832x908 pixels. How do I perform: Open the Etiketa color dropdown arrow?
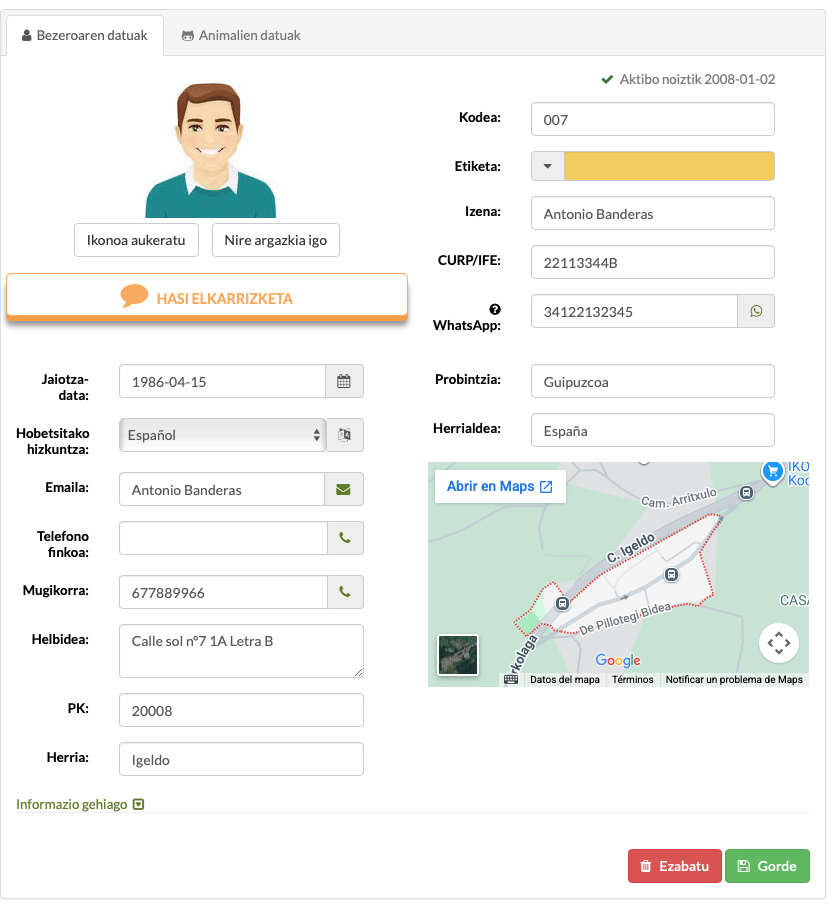point(548,166)
